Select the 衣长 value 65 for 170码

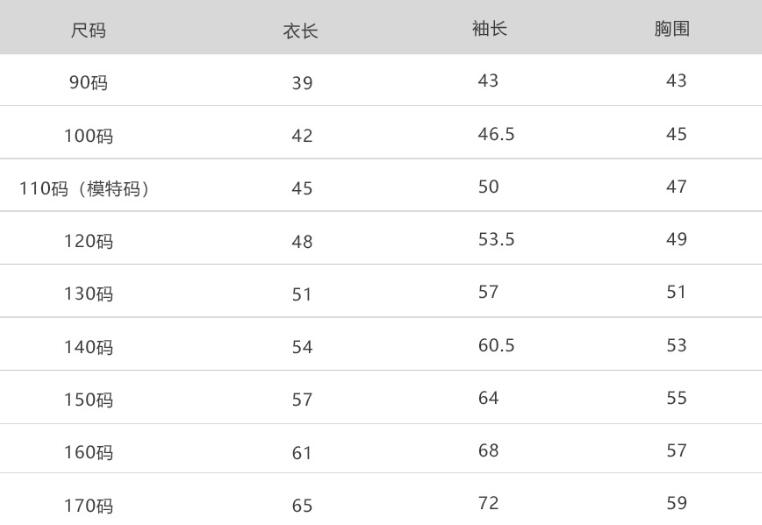coord(302,506)
